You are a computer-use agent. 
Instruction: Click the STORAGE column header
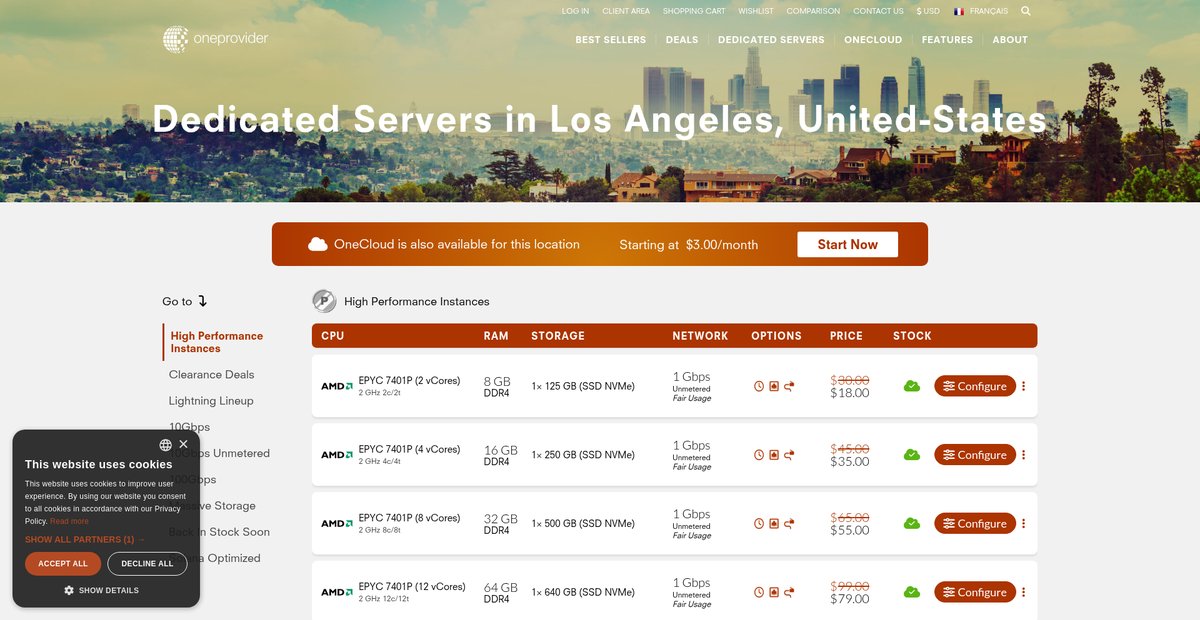558,336
